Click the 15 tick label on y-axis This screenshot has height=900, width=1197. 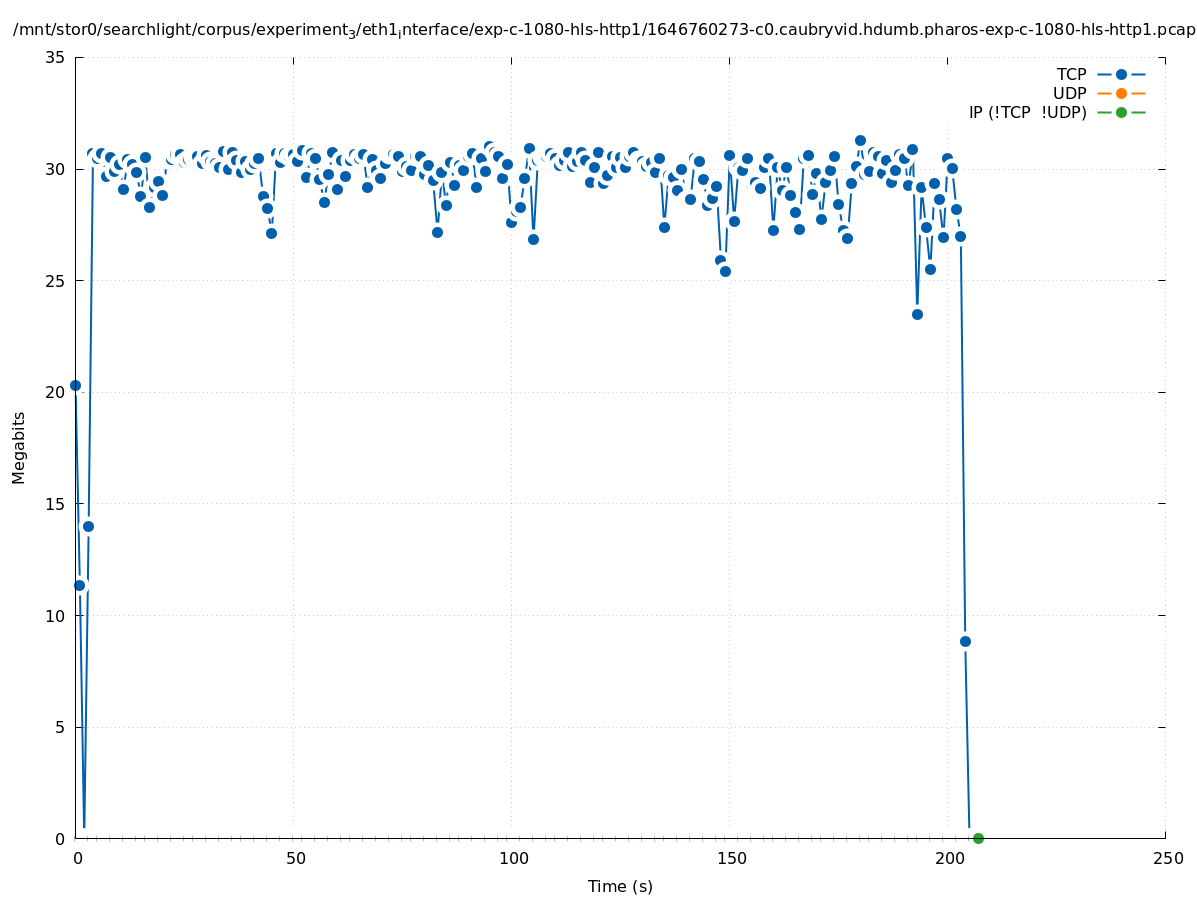[x=55, y=503]
